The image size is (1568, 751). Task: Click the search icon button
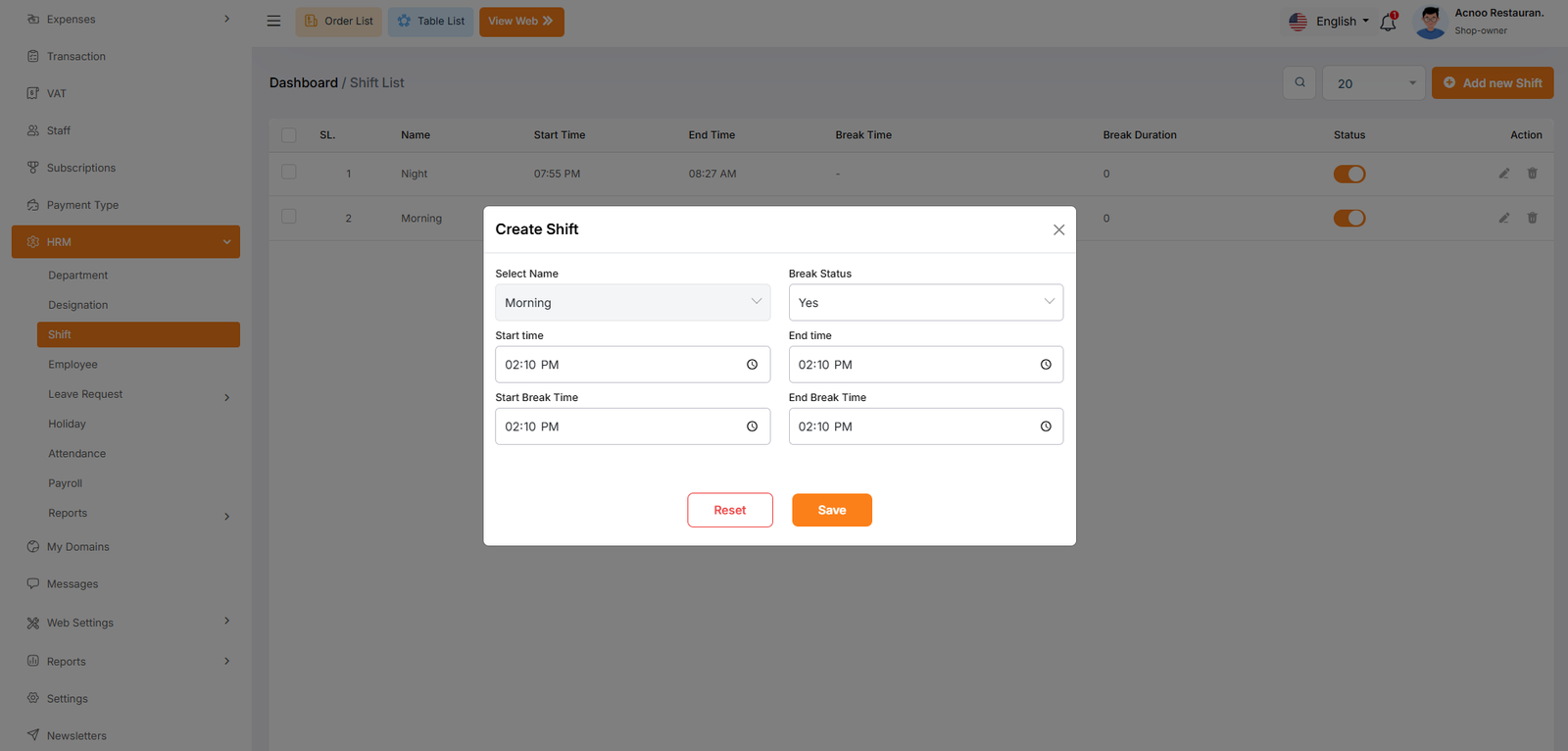pyautogui.click(x=1299, y=82)
